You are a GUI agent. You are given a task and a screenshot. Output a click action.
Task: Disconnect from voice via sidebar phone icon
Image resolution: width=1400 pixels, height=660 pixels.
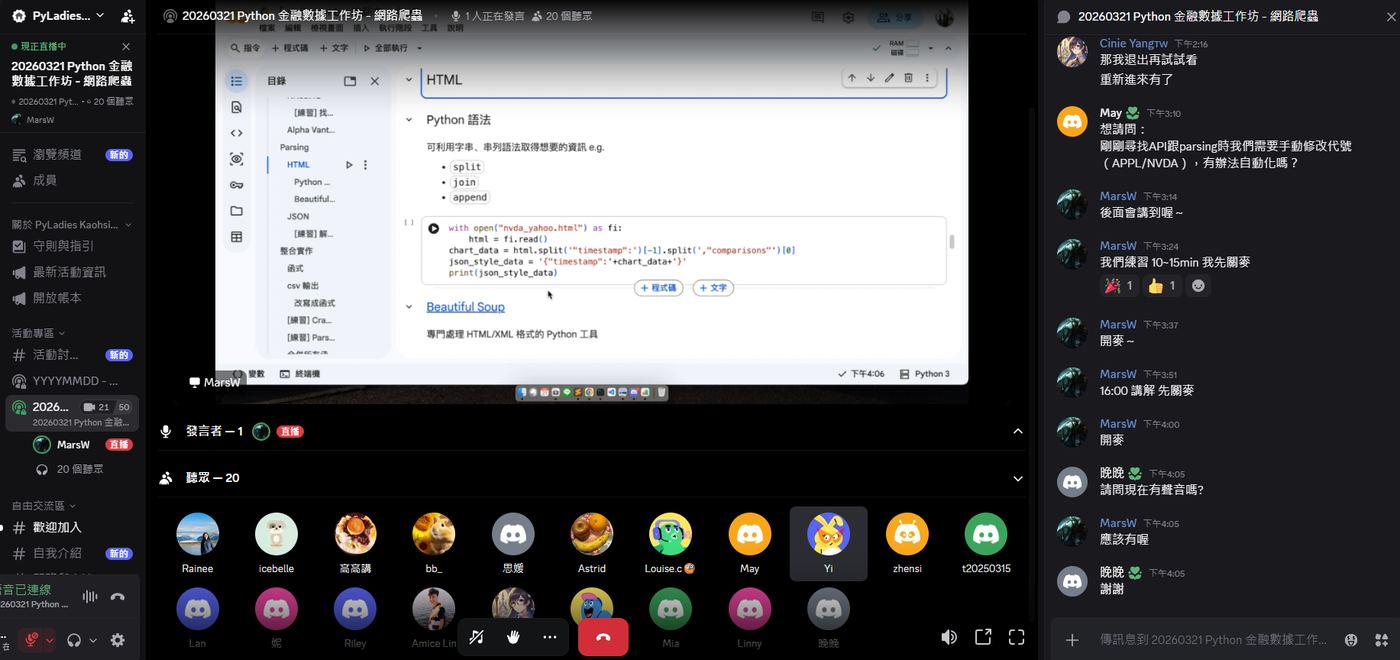click(x=118, y=597)
